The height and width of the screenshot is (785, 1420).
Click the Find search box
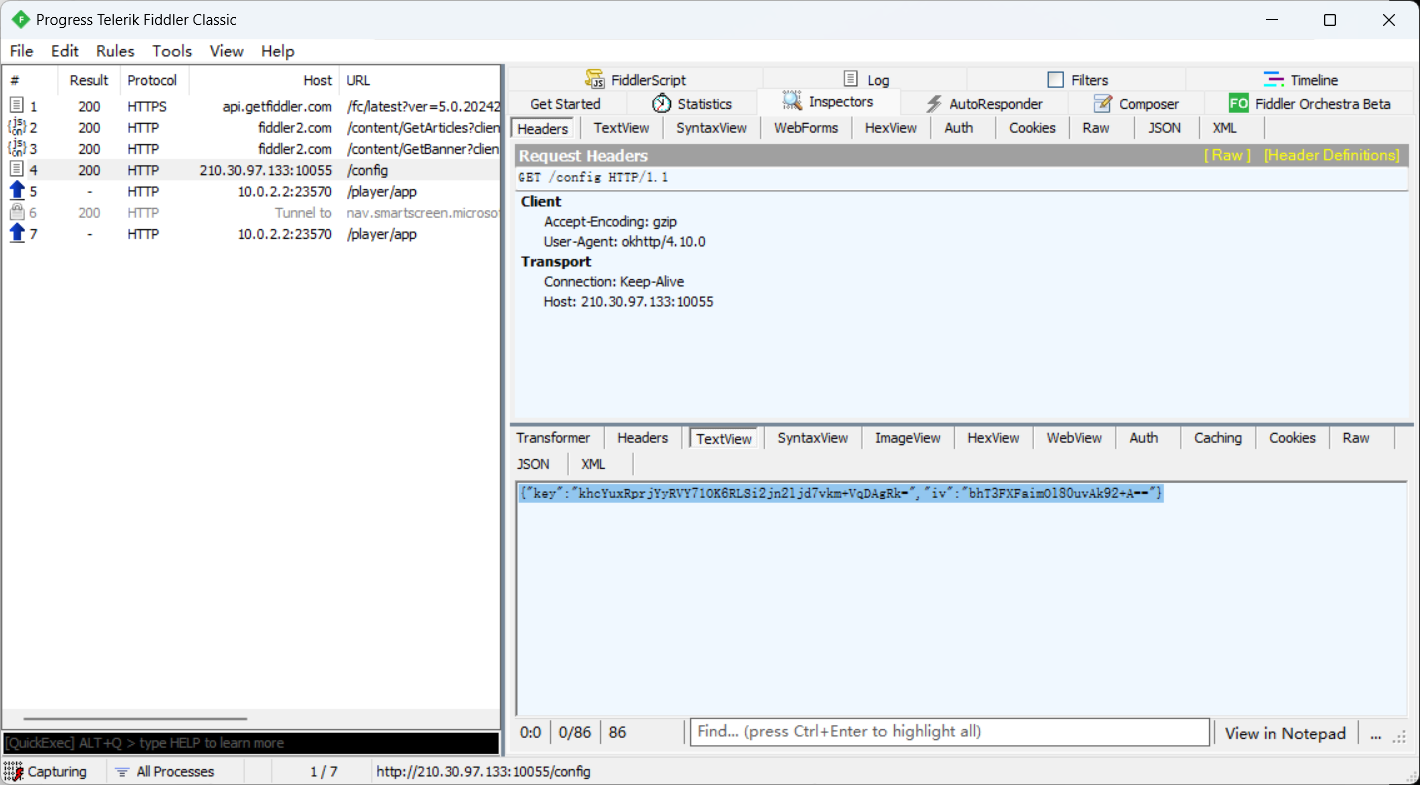pyautogui.click(x=949, y=732)
